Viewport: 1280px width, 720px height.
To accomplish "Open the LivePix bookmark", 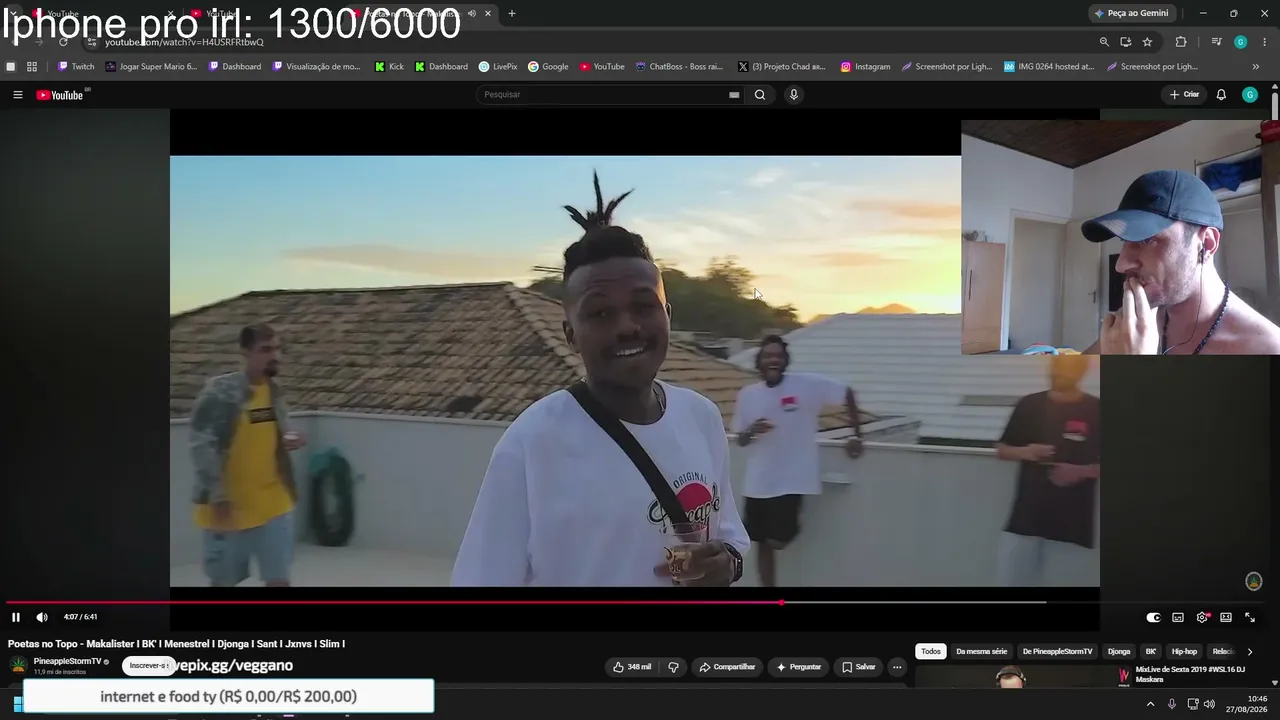I will click(498, 67).
